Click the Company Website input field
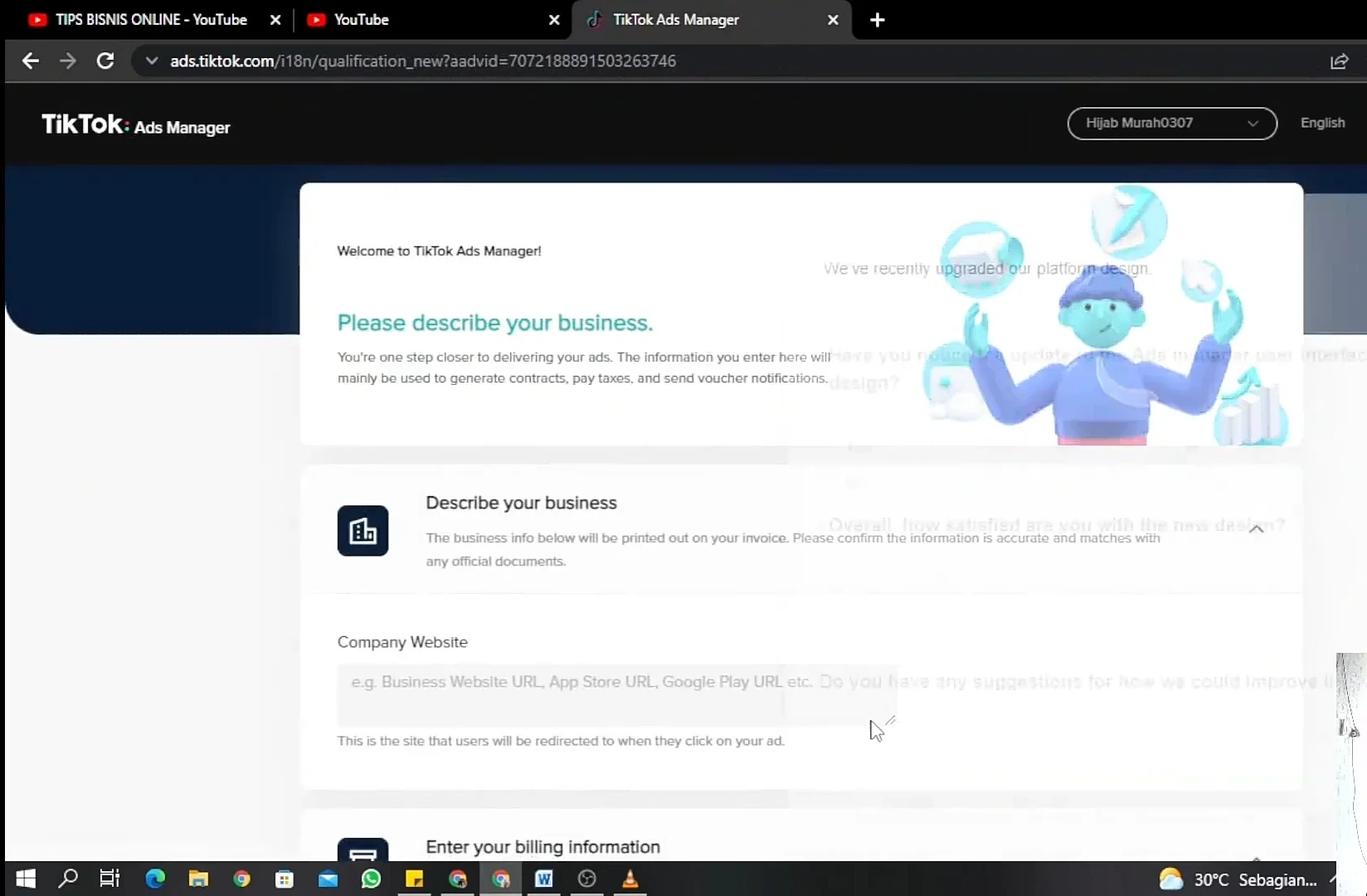 (x=617, y=694)
